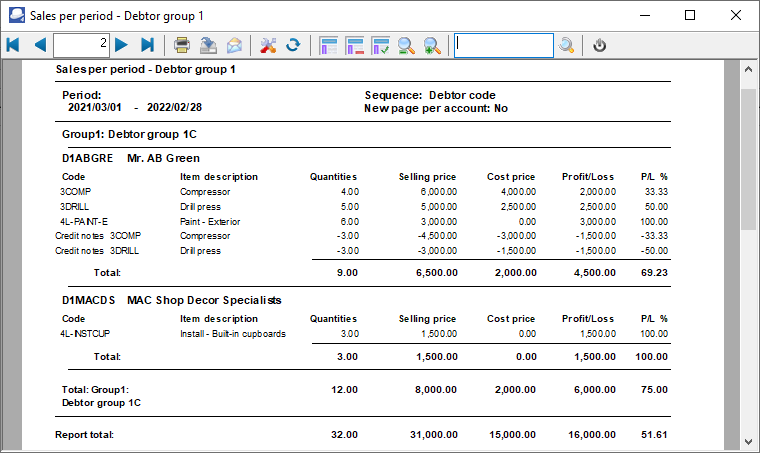Refresh the sales report
Image resolution: width=760 pixels, height=453 pixels.
293,45
